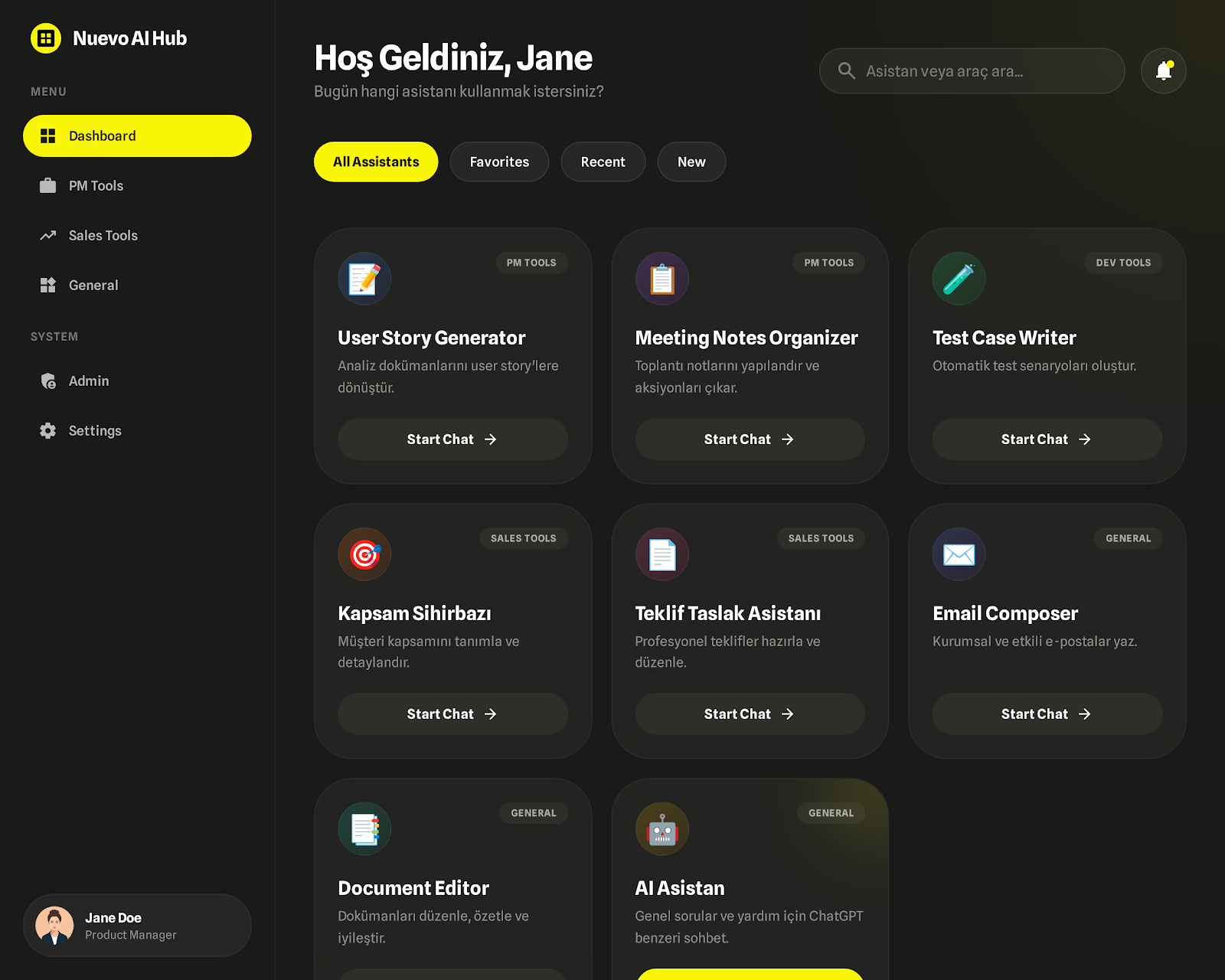Click the notification bell icon

1163,71
